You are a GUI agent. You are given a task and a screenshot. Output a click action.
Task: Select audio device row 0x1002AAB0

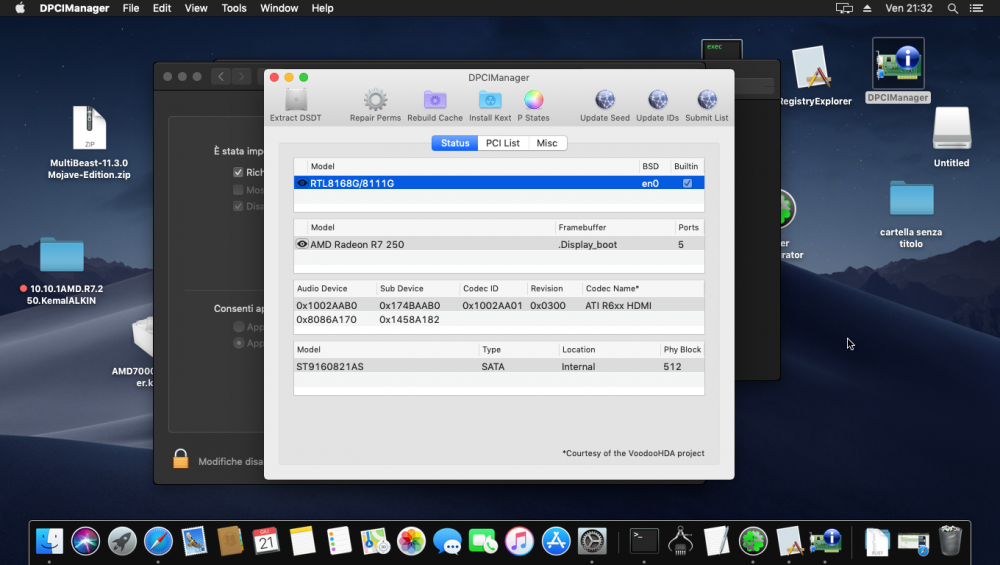click(499, 305)
